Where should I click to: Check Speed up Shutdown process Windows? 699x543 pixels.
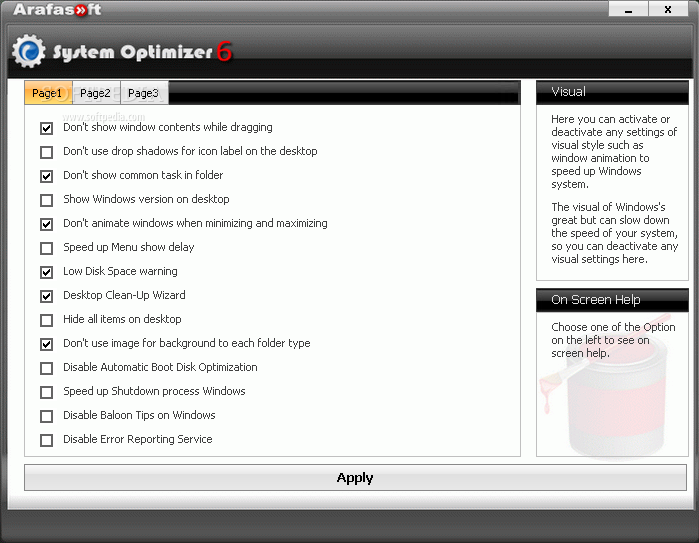coord(46,392)
